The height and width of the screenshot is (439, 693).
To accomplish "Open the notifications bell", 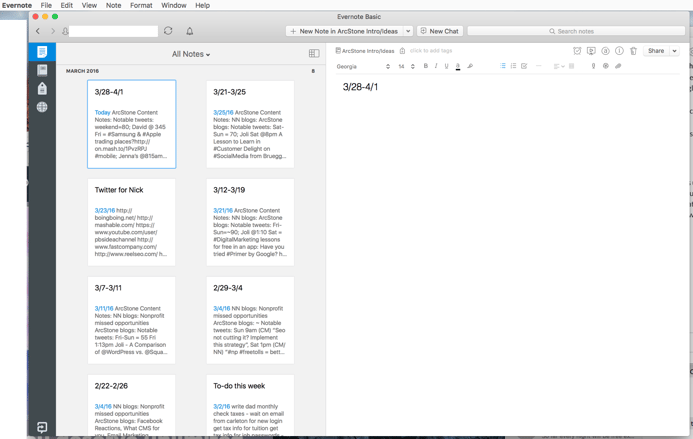I will coord(189,32).
